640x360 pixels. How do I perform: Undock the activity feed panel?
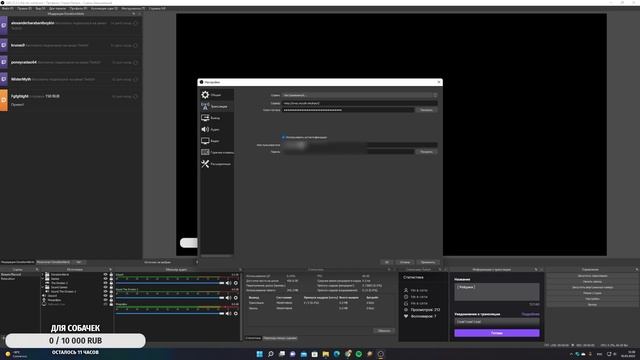[x=134, y=14]
